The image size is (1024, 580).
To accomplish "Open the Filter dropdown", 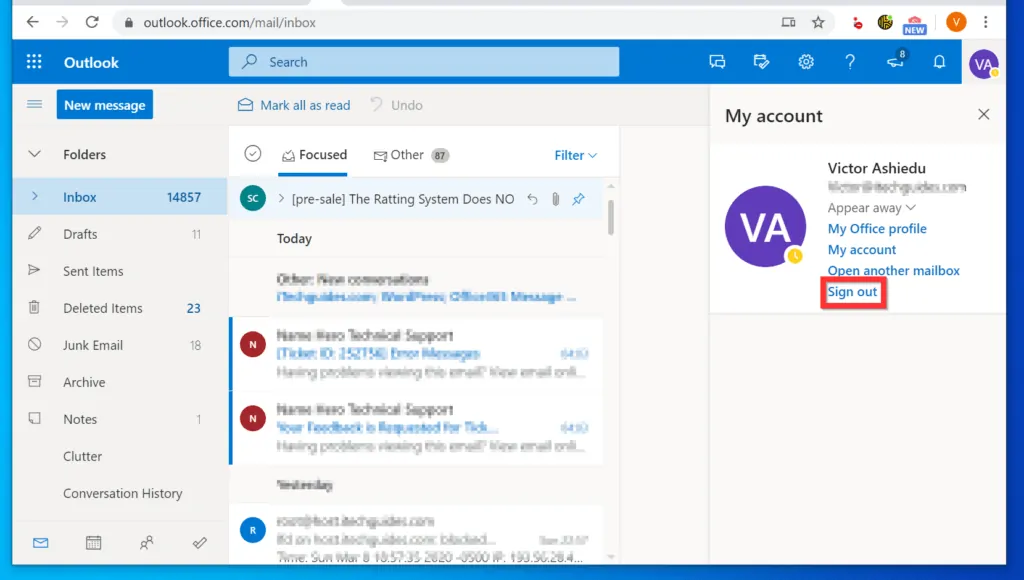I will [575, 155].
